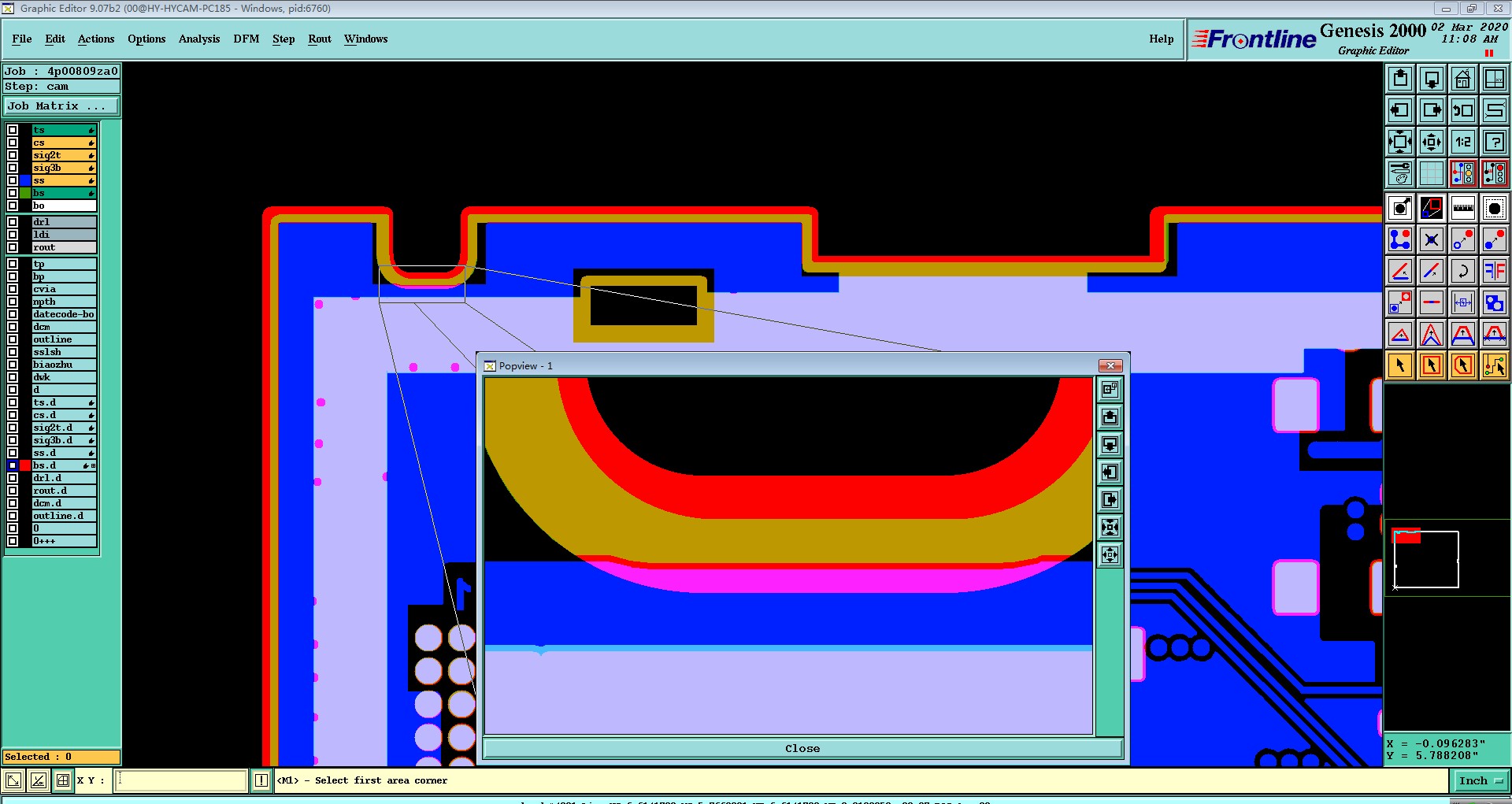Viewport: 1512px width, 804px height.
Task: Click the green color swatch of bs layer
Action: 25,193
